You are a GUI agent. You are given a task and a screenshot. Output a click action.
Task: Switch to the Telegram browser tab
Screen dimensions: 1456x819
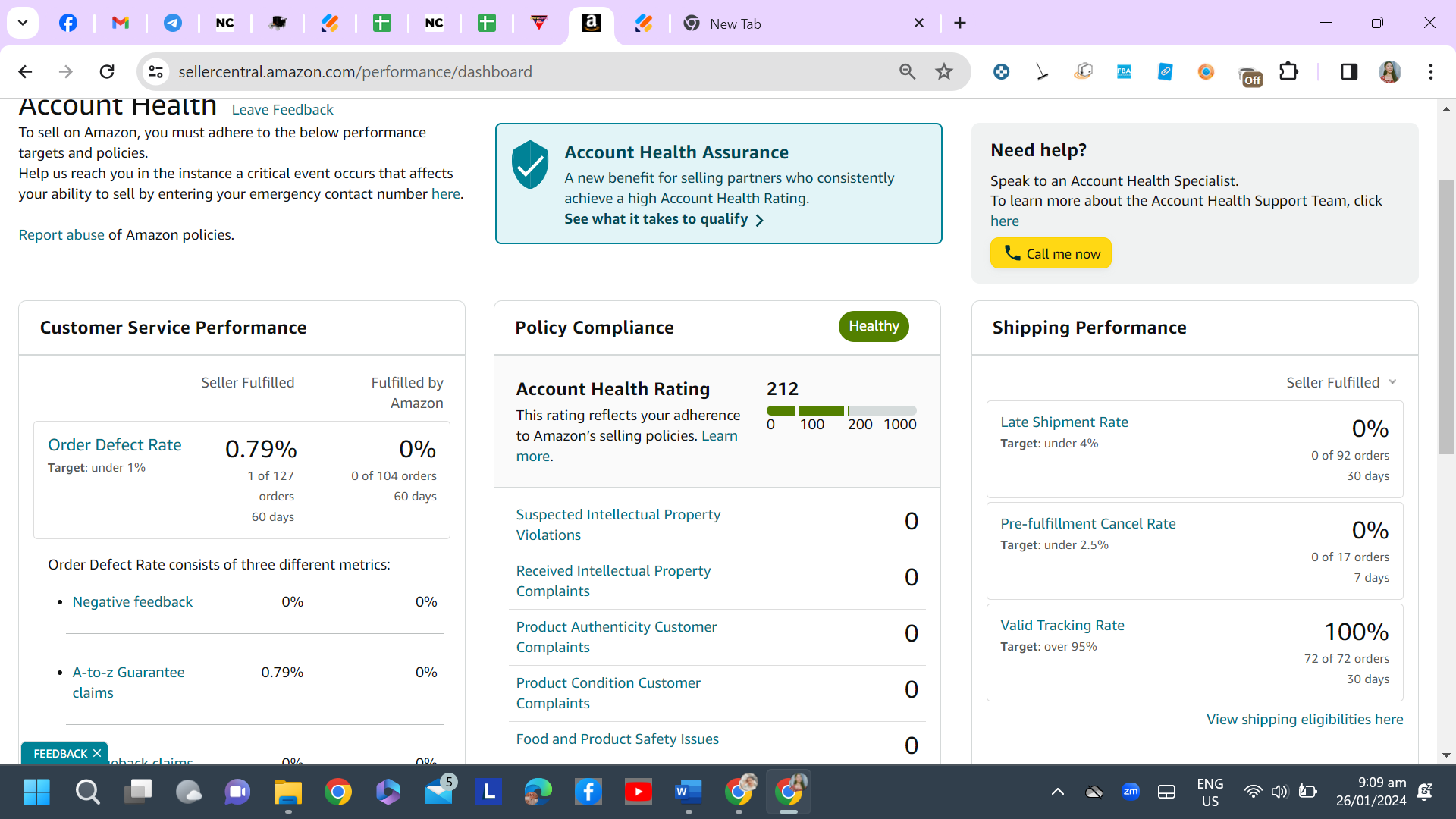coord(173,23)
